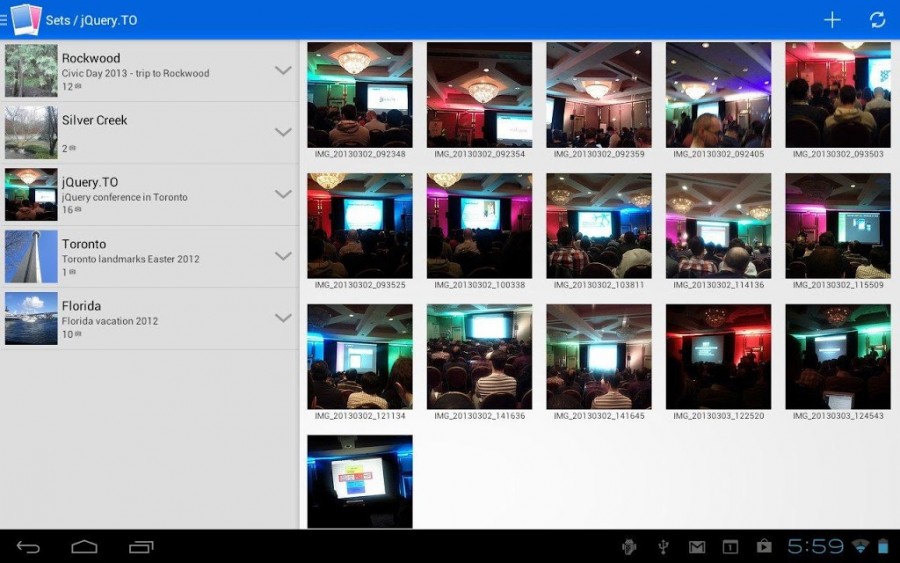The image size is (900, 563).
Task: Expand the Toronto set chevron
Action: click(x=283, y=256)
